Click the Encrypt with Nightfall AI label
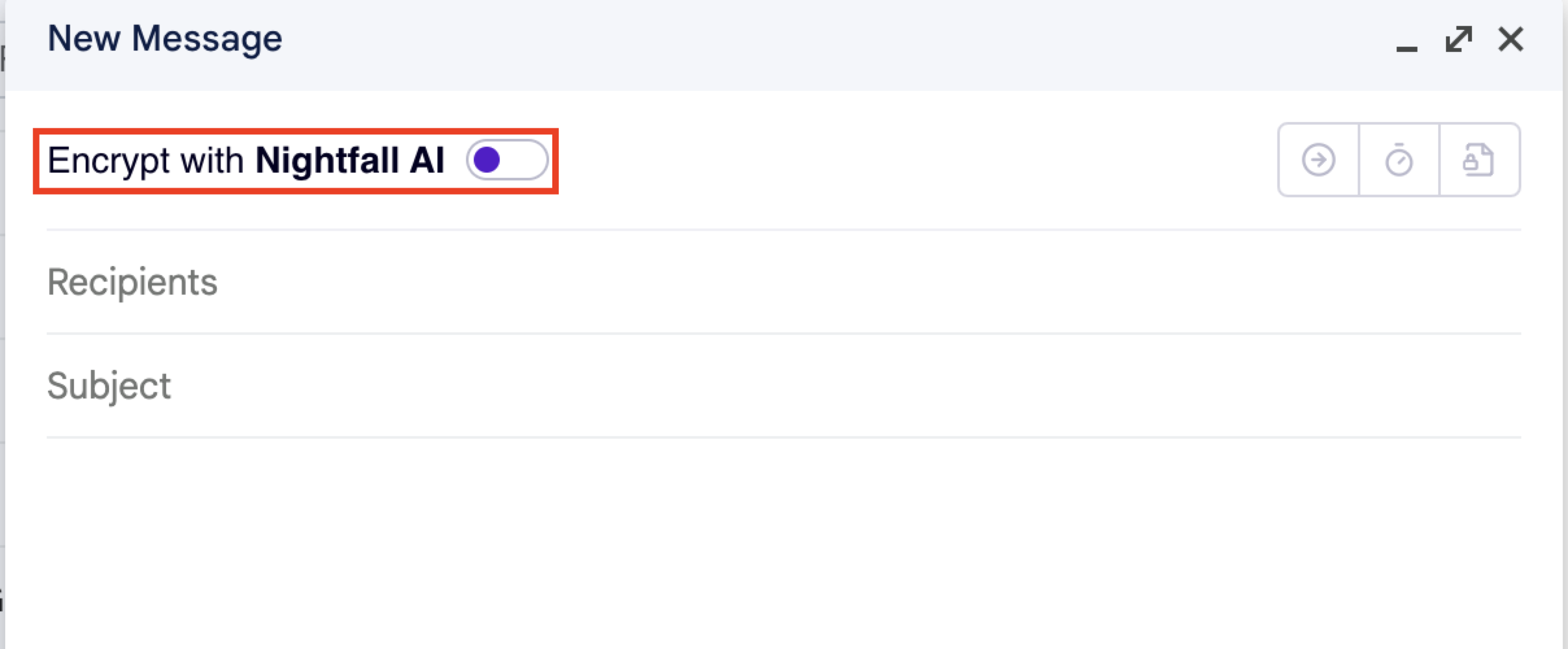 [x=246, y=160]
